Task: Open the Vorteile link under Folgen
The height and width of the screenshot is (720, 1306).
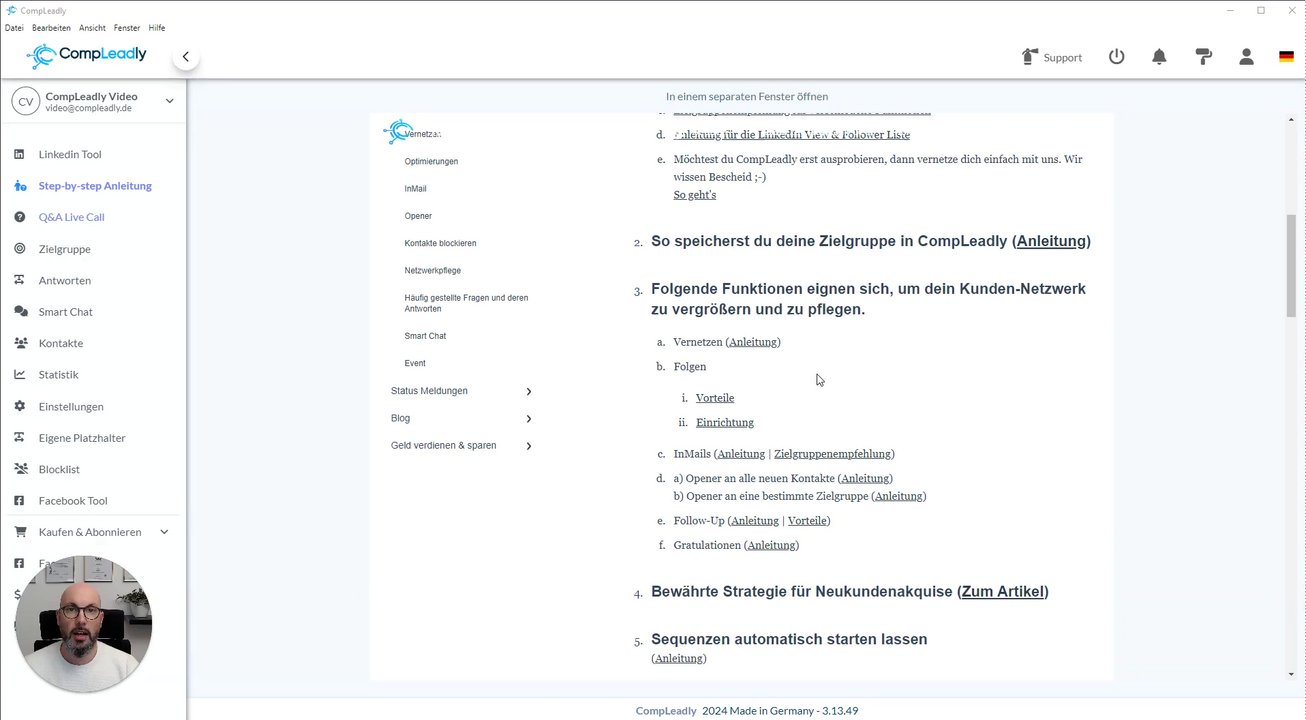Action: pos(715,398)
